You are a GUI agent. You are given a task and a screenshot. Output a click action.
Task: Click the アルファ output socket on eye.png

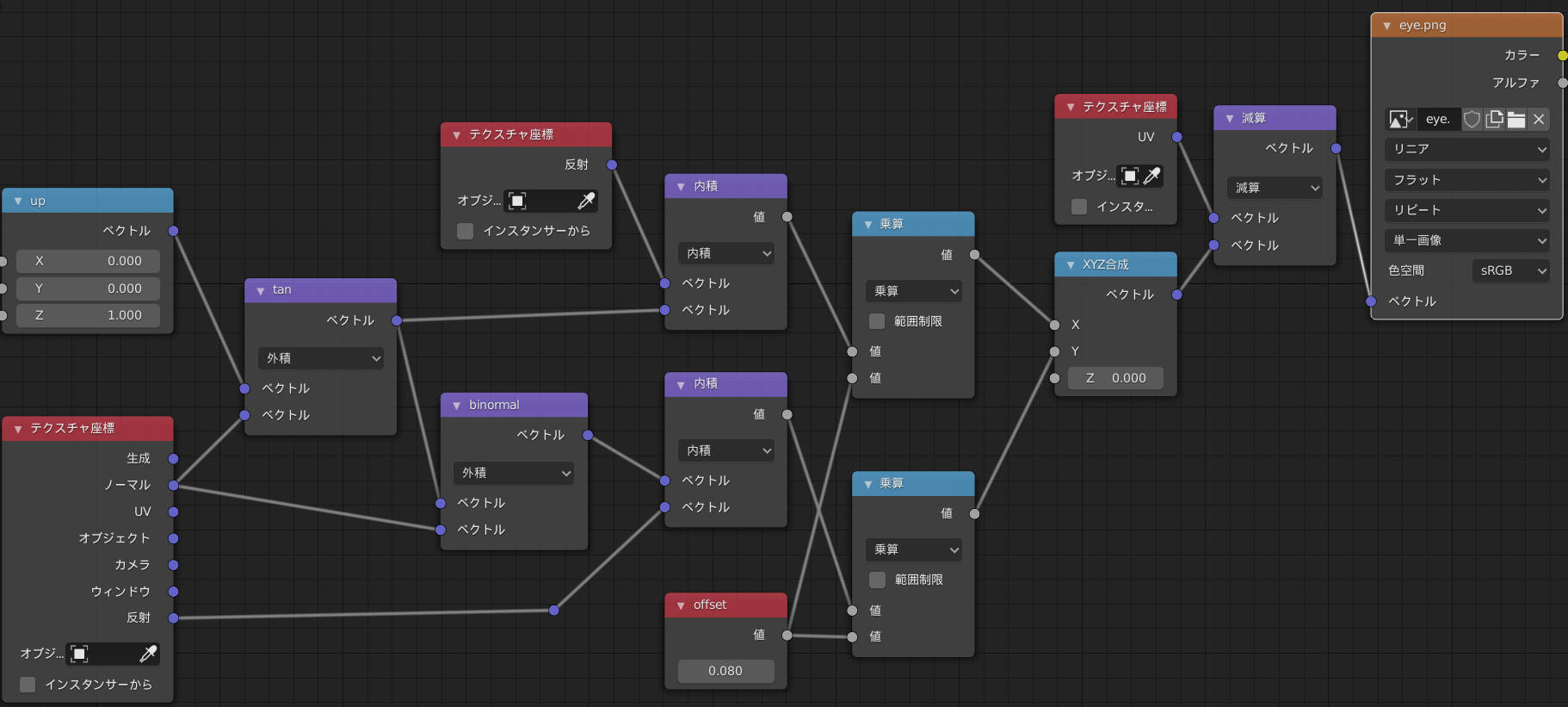(x=1562, y=83)
